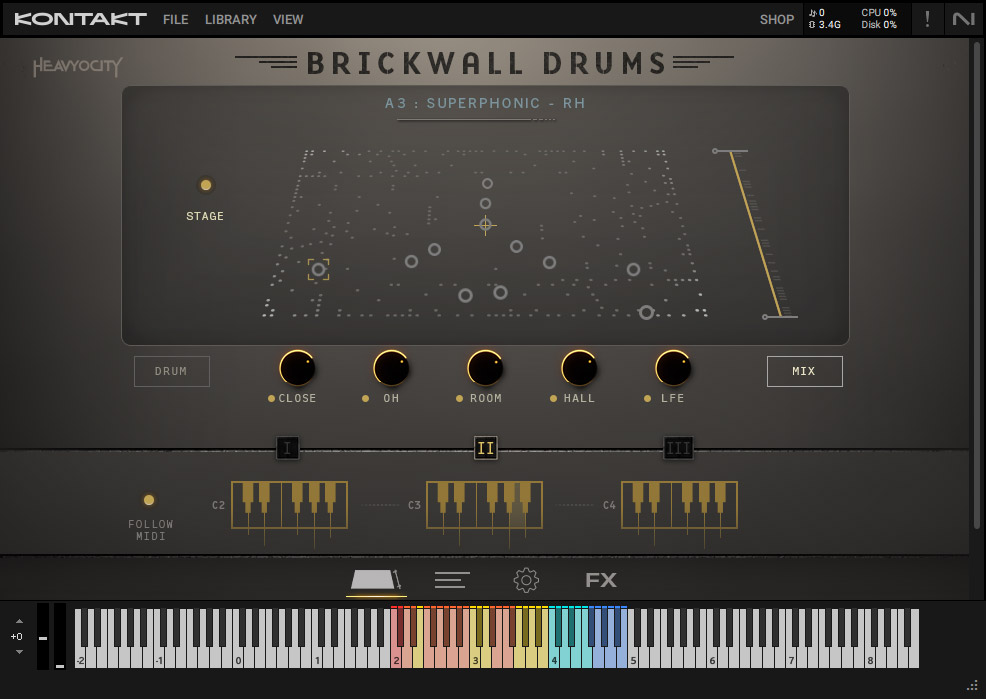Adjust the ROOM mic knob
986x699 pixels.
click(x=485, y=368)
